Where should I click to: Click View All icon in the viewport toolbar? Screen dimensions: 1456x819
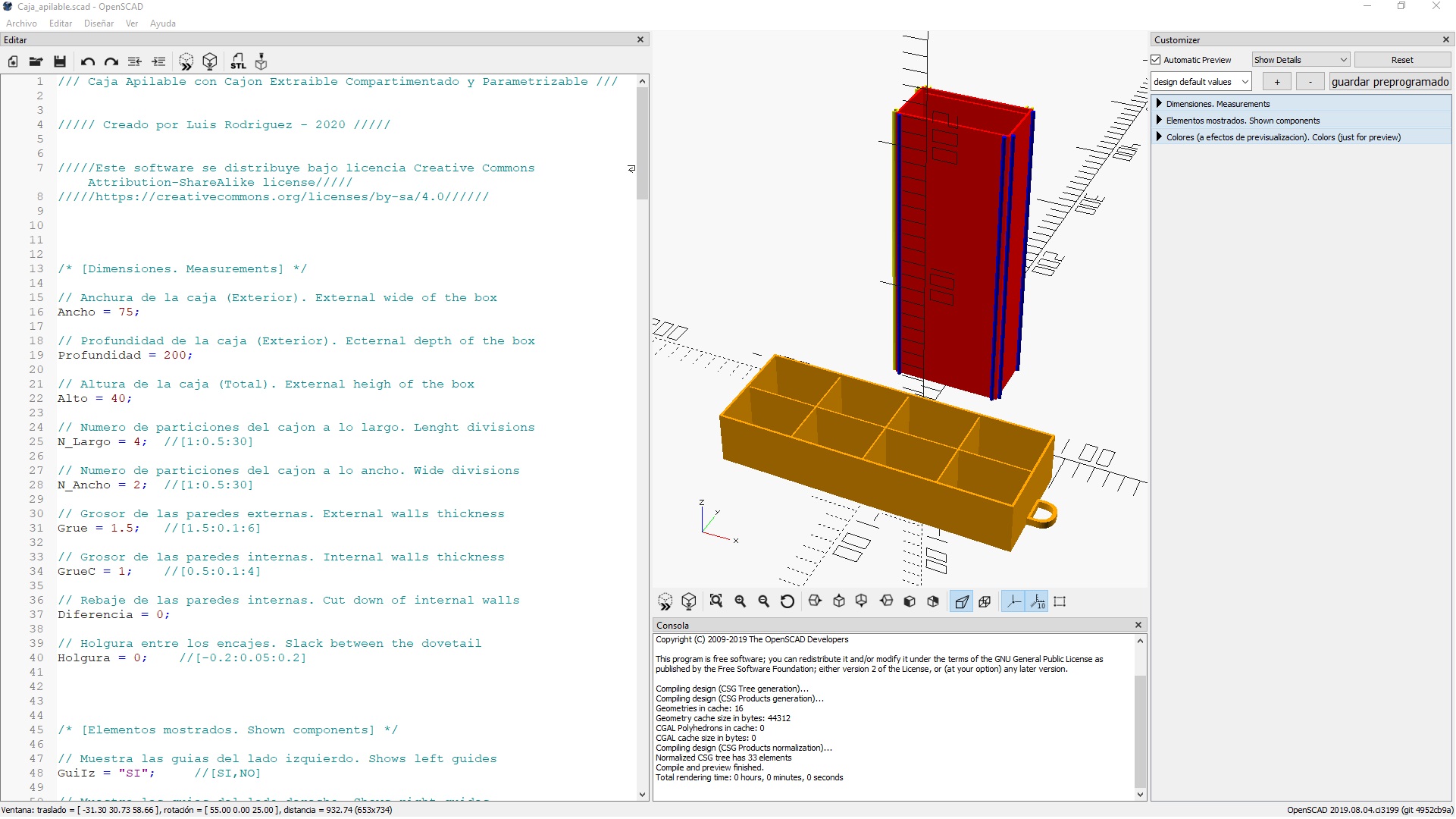tap(716, 601)
